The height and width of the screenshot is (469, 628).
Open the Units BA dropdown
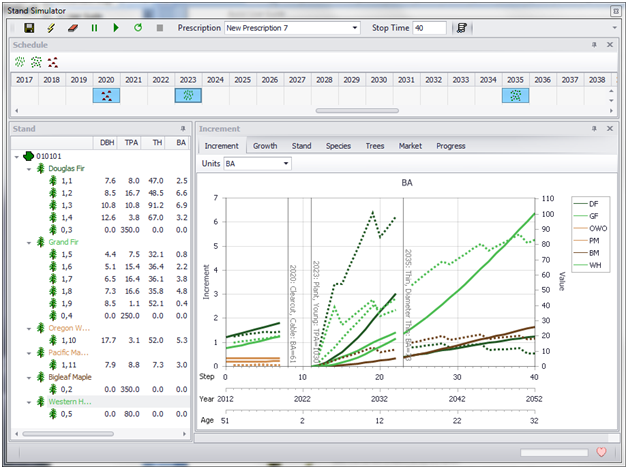pyautogui.click(x=286, y=163)
